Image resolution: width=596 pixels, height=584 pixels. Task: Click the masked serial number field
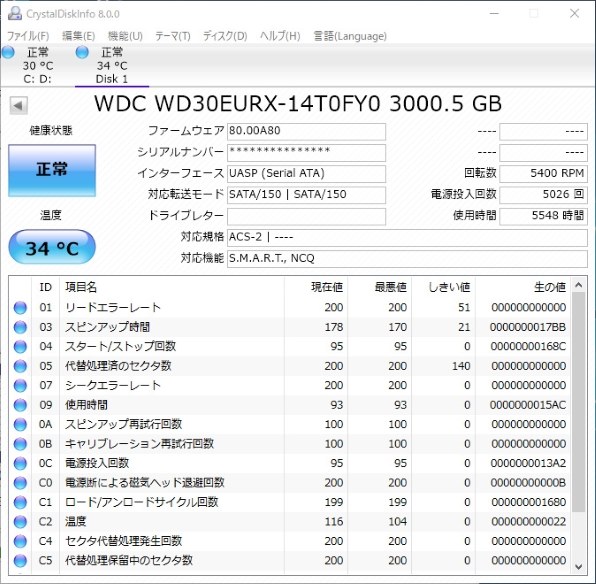[306, 153]
